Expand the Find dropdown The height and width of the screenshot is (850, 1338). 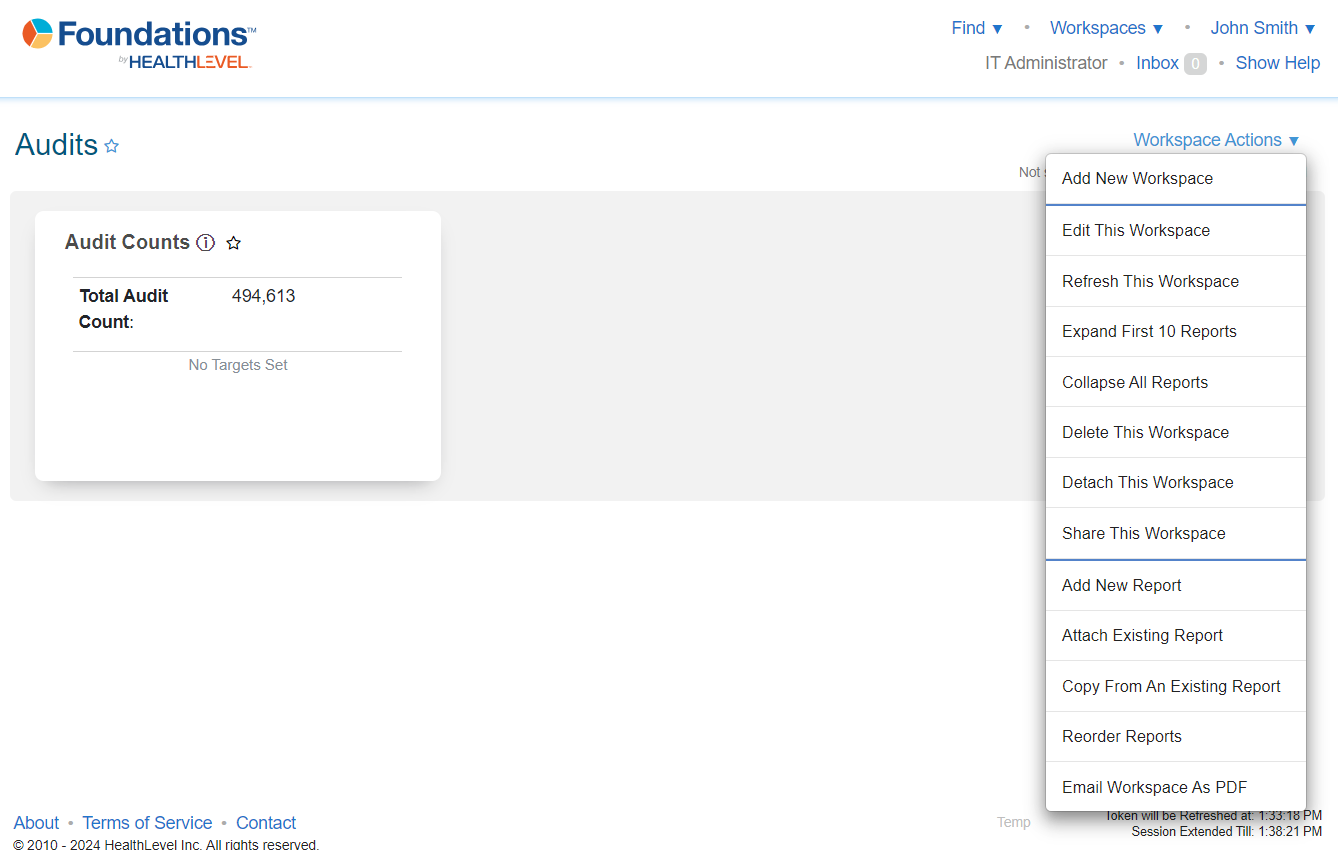976,28
